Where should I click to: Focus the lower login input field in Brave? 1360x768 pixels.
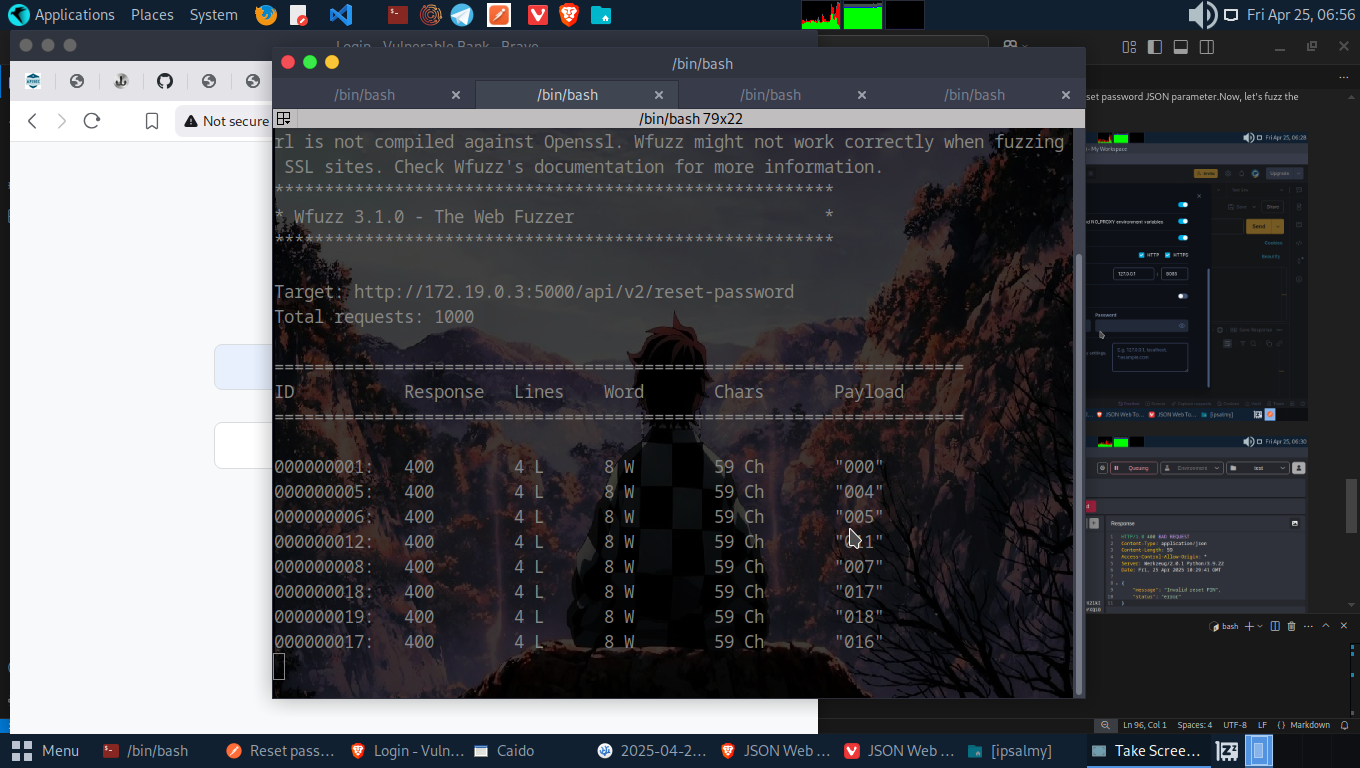(243, 446)
